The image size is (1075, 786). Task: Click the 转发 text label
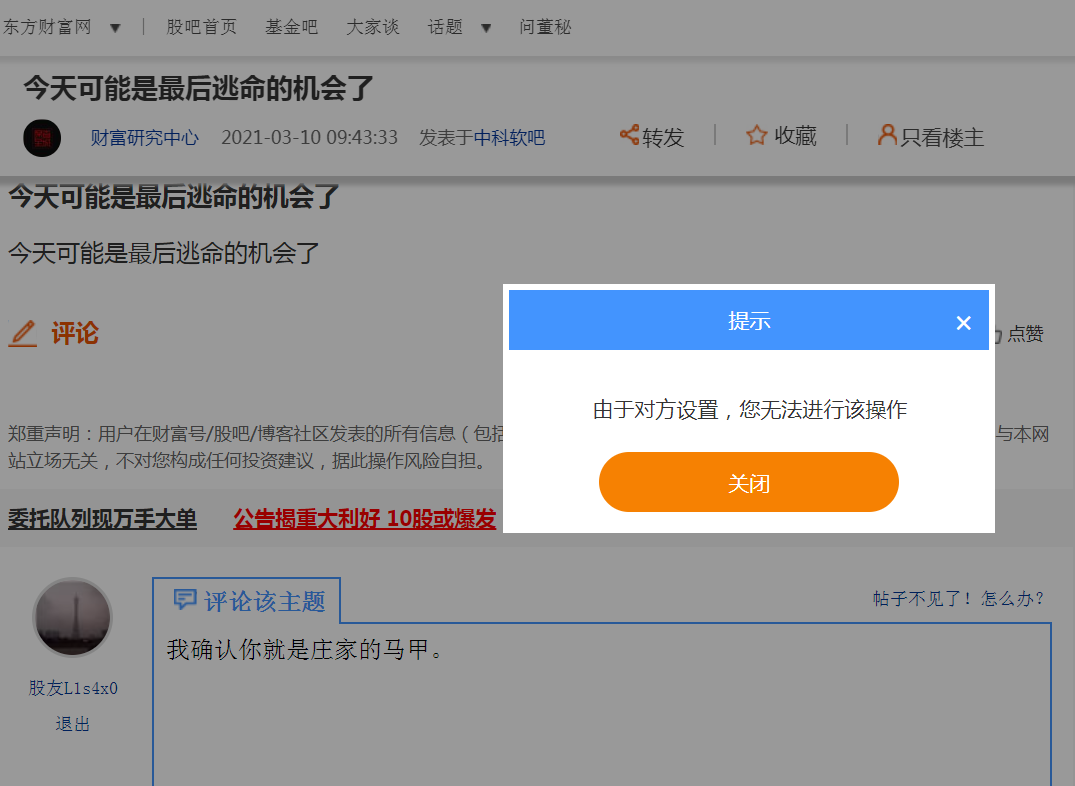(663, 137)
